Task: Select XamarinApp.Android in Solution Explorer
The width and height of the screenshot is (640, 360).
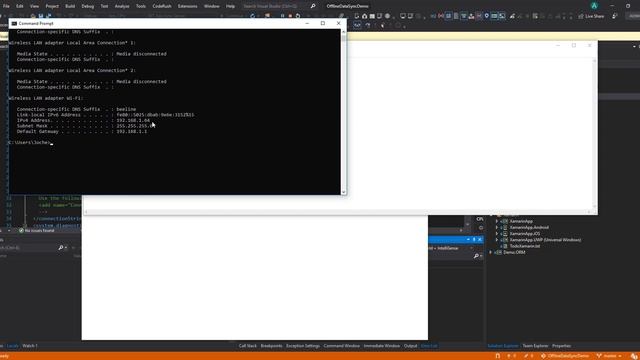Action: (x=529, y=227)
